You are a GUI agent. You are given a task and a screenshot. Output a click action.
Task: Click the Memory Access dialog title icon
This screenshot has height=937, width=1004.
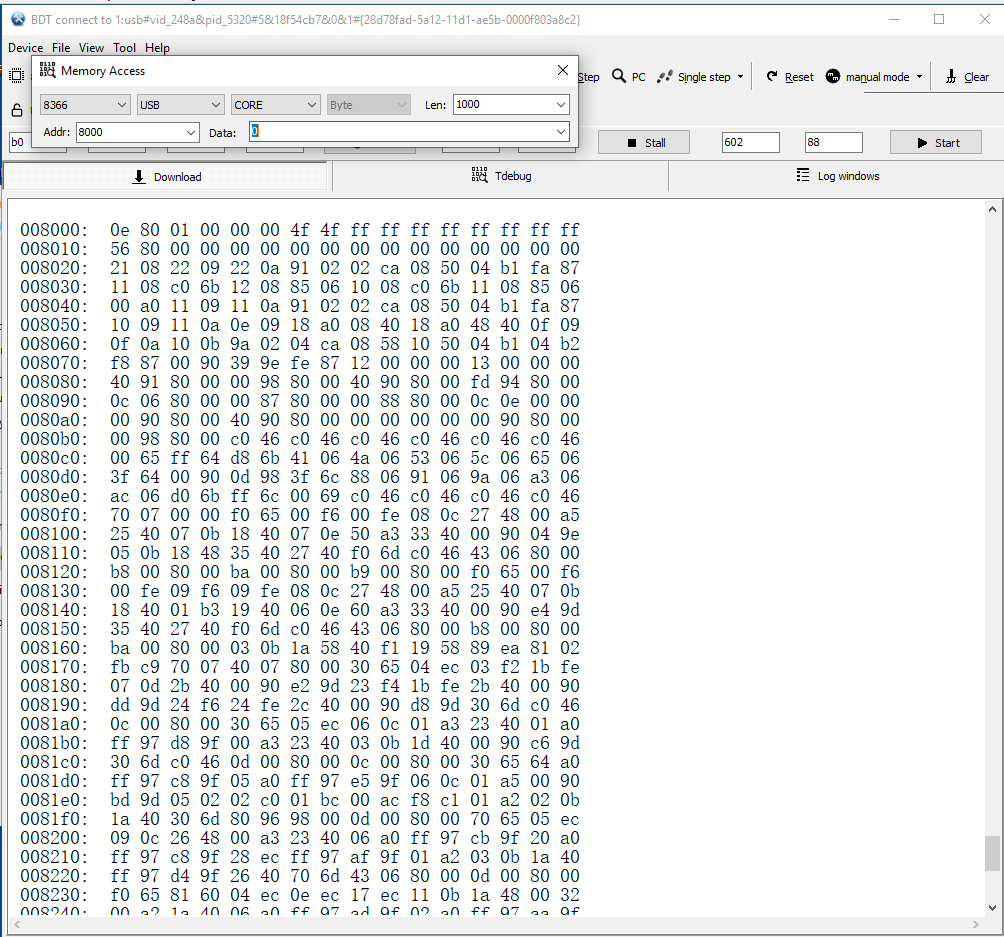(x=47, y=70)
